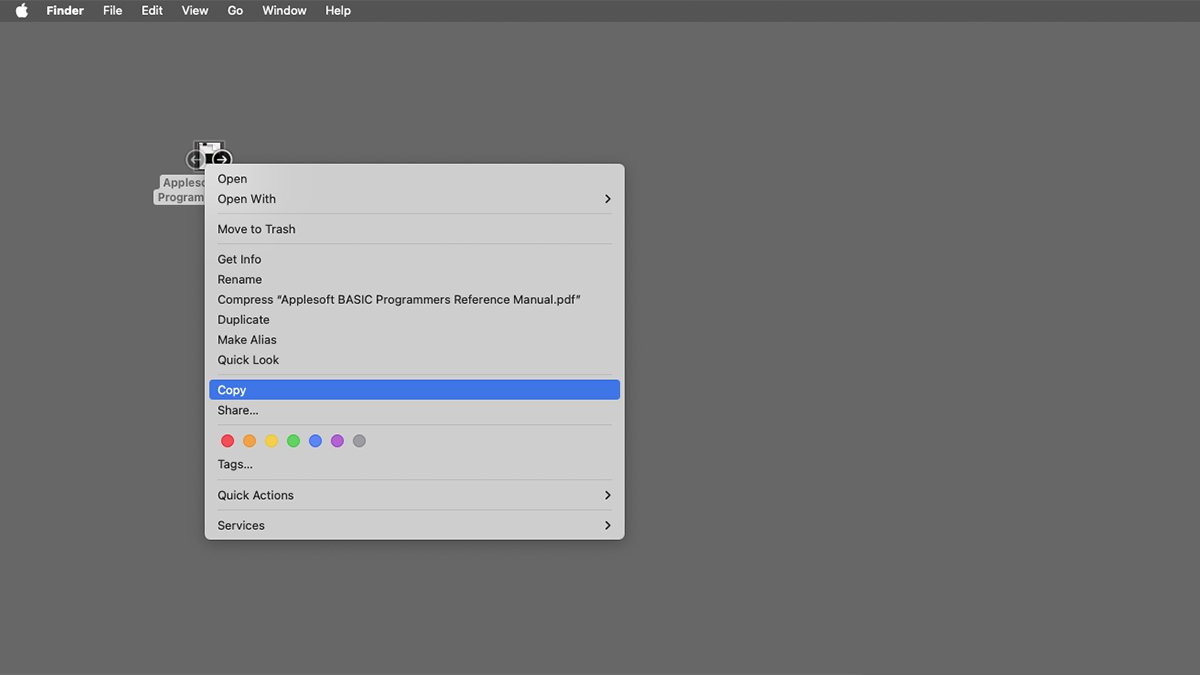Choose Share… from context menu
This screenshot has height=675, width=1200.
click(414, 410)
